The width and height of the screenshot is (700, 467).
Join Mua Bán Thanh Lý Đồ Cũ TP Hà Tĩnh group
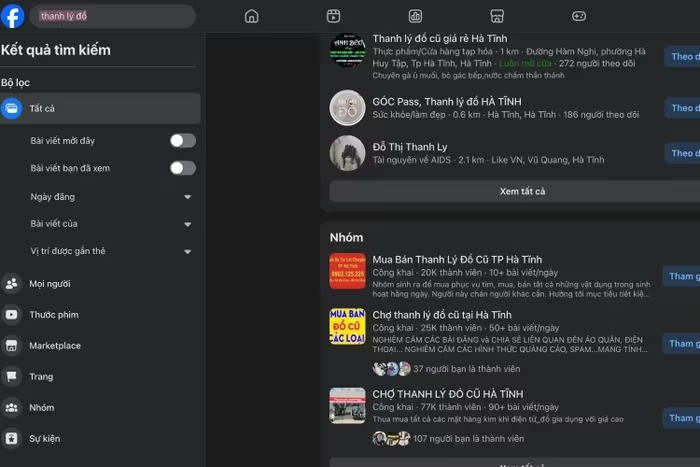[682, 276]
